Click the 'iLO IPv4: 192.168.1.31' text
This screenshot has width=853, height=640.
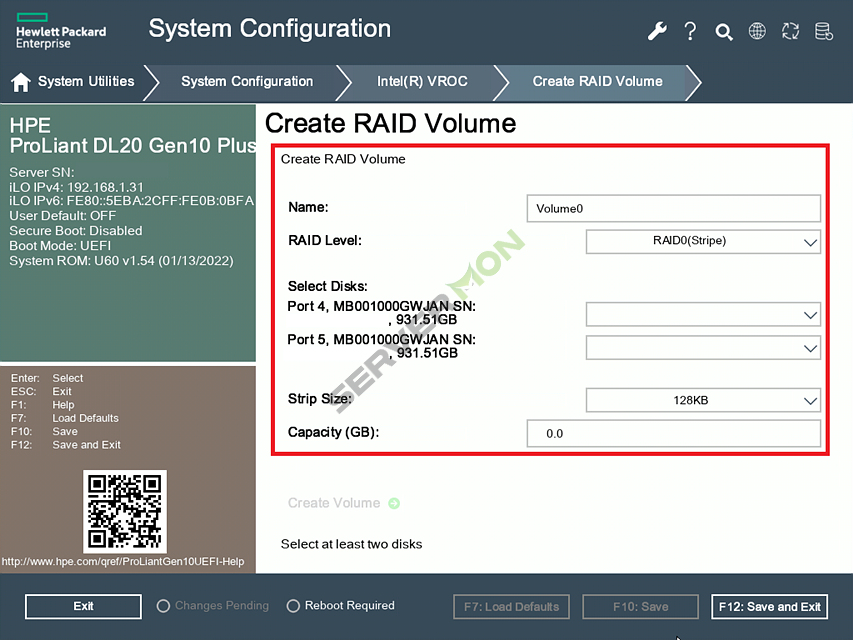point(76,187)
